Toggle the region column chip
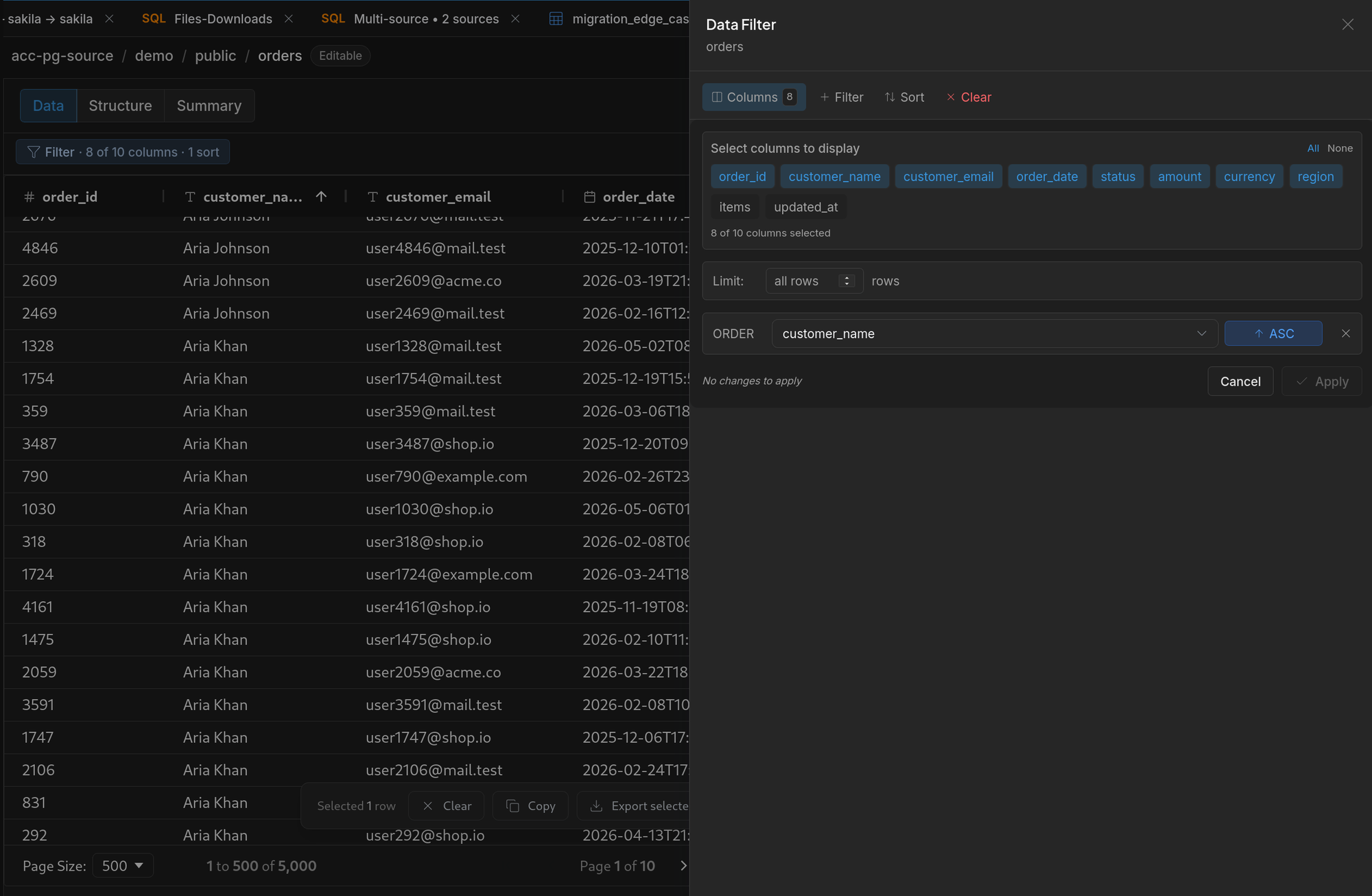The width and height of the screenshot is (1372, 896). [1315, 176]
